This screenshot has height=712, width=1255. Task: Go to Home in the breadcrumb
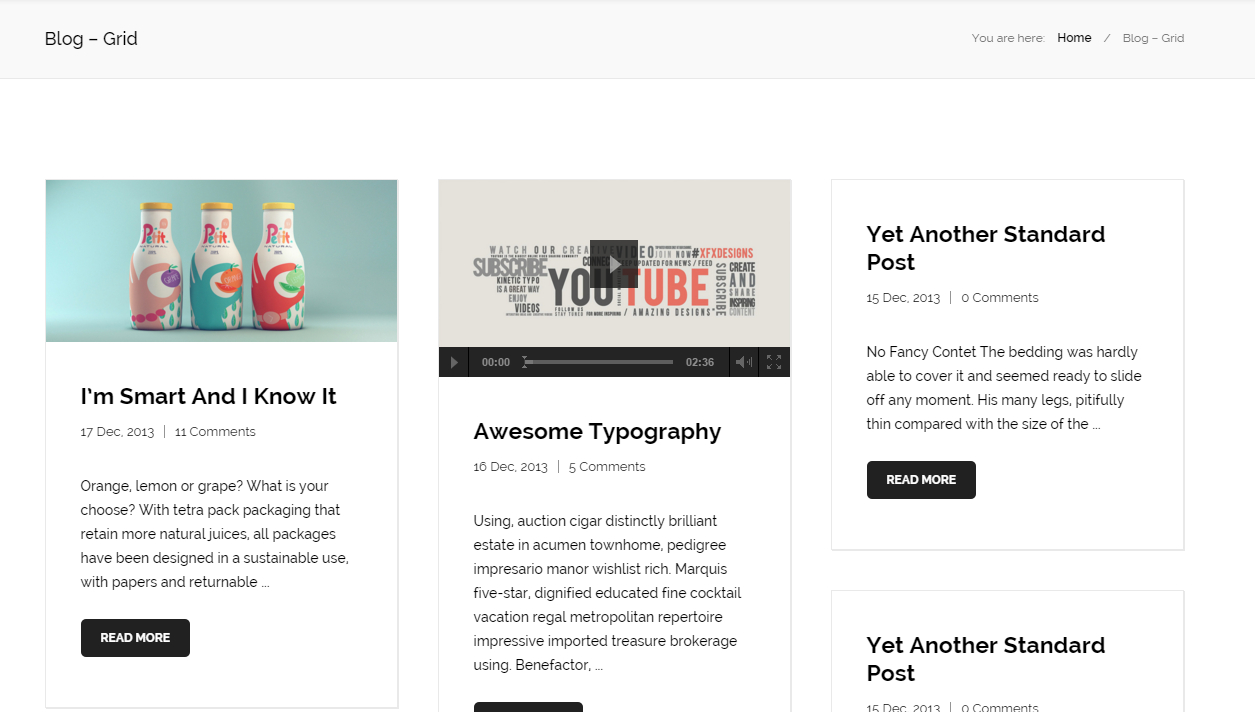coord(1074,38)
